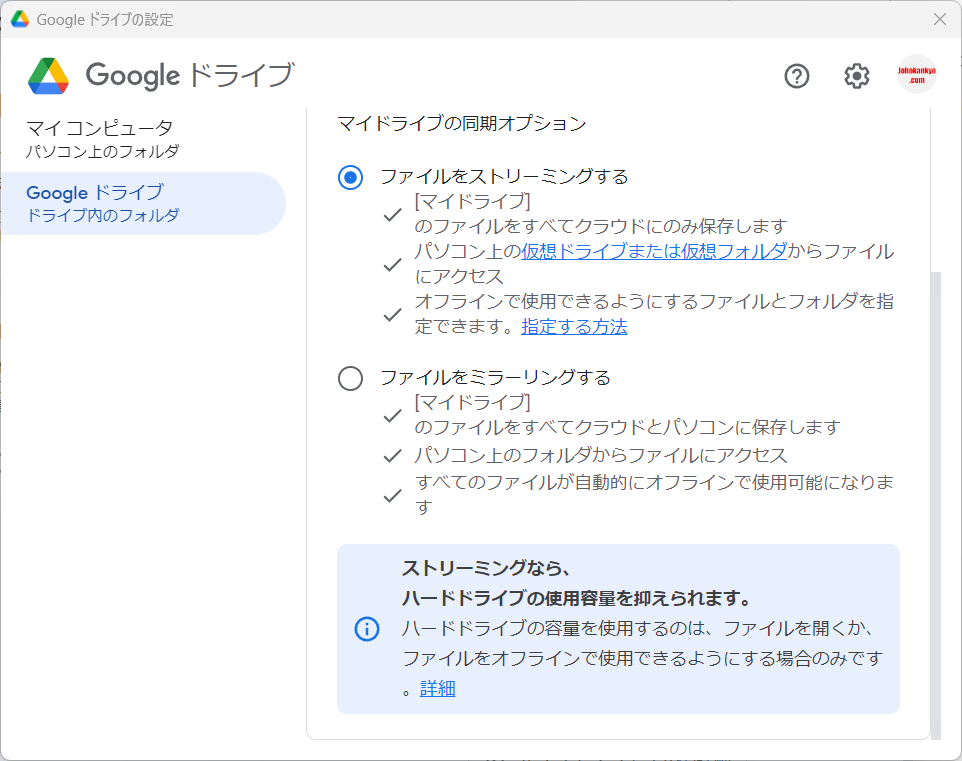Switch to マイコンピュータ in the sidebar
This screenshot has height=761, width=962.
click(100, 139)
